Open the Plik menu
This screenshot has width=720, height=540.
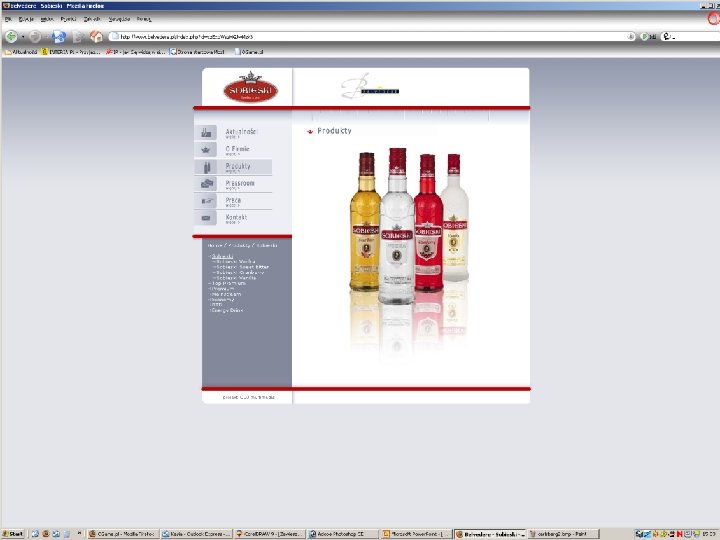click(8, 19)
